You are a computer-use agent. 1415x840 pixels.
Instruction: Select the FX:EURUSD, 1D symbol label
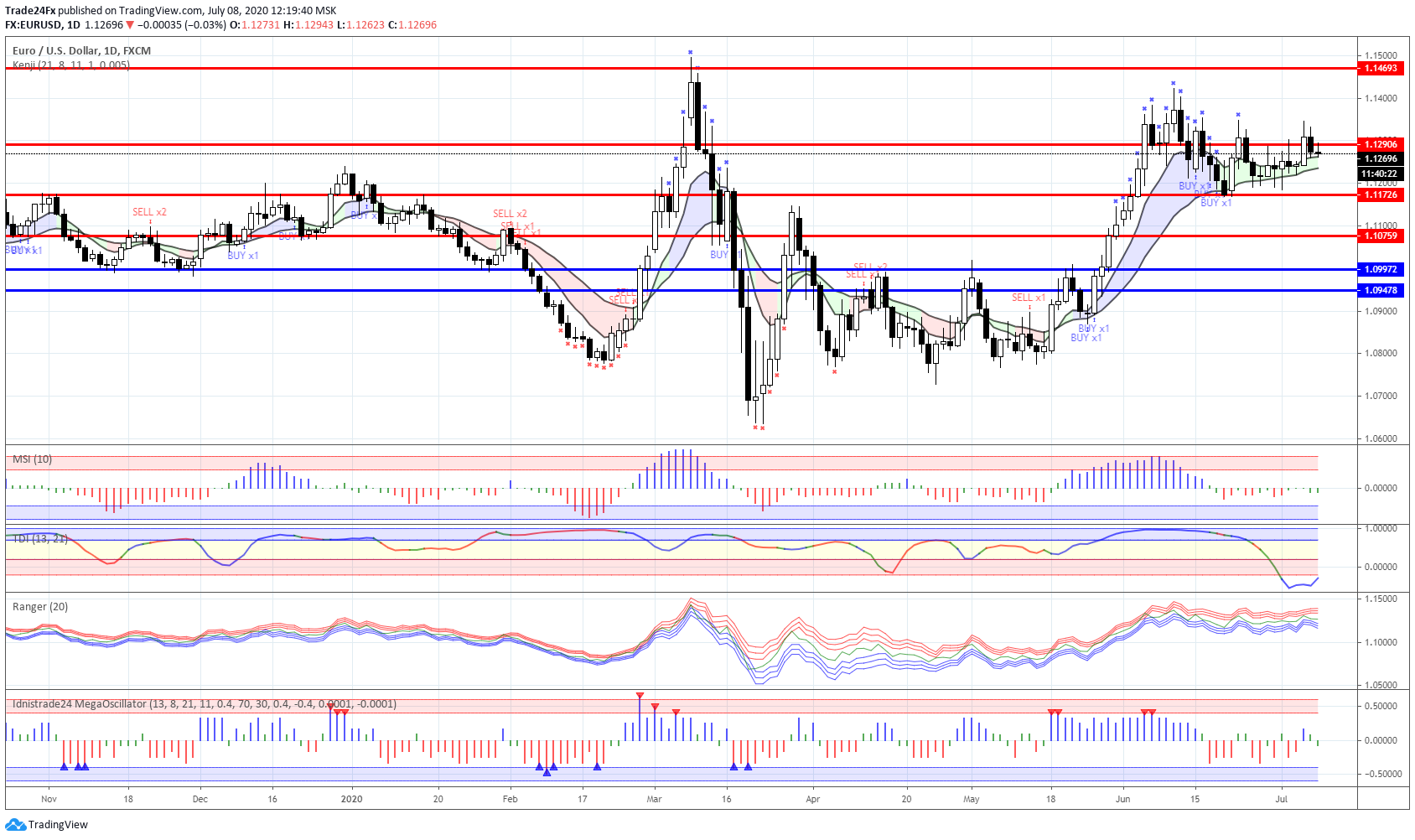click(43, 25)
